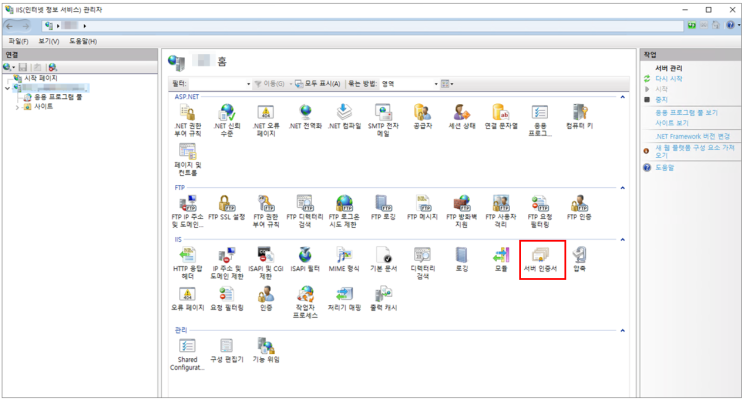This screenshot has width=743, height=401.
Task: Open the 작업자 프로세스 feature
Action: [305, 302]
